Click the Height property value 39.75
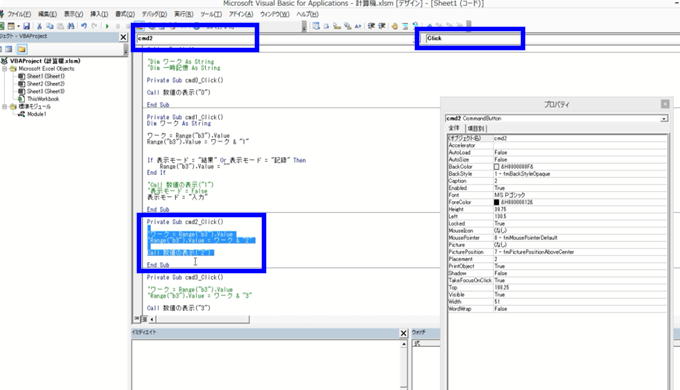The image size is (680, 390). 500,209
